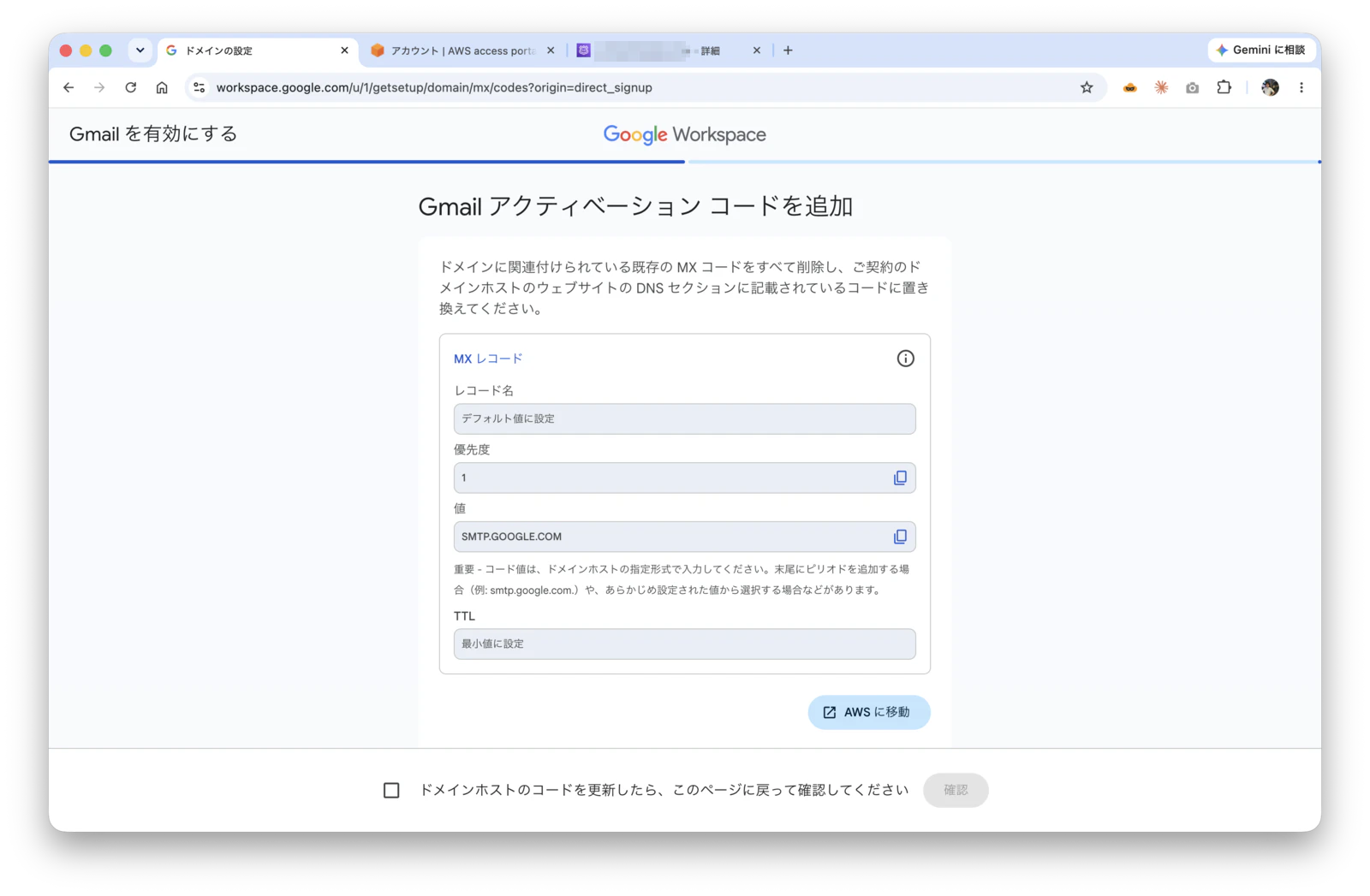This screenshot has height=896, width=1370.
Task: Check the domain host code updated checkbox
Action: [x=391, y=790]
